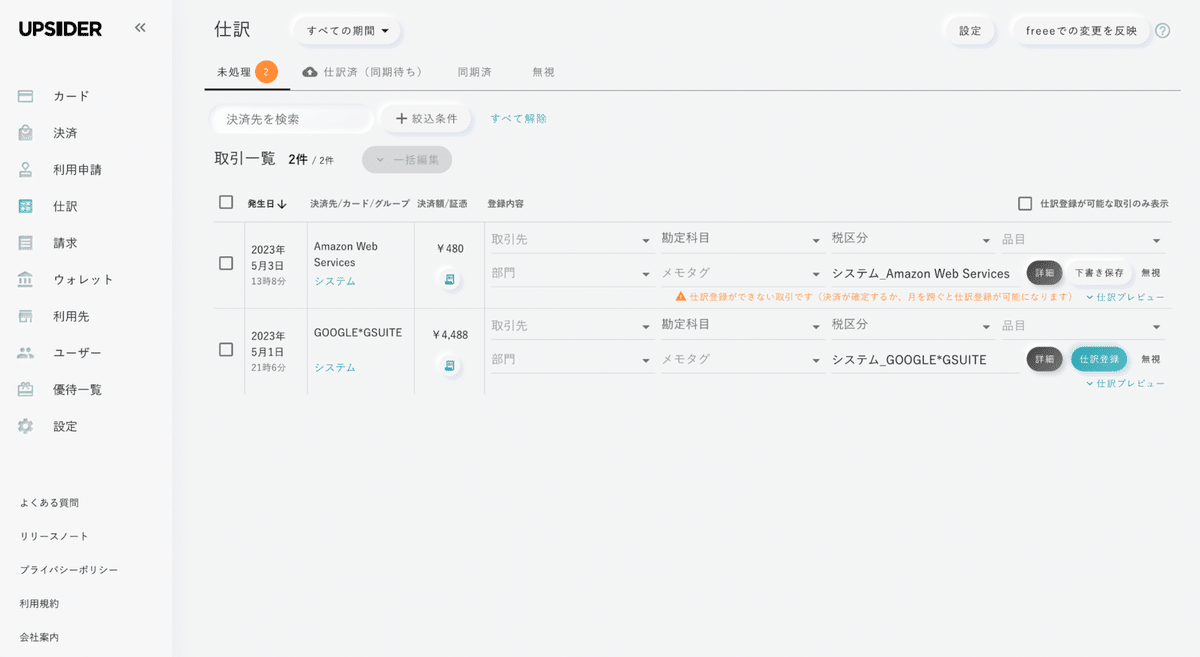Screen dimensions: 1200x657
Task: Check the select-all checkbox in the table header
Action: 226,202
